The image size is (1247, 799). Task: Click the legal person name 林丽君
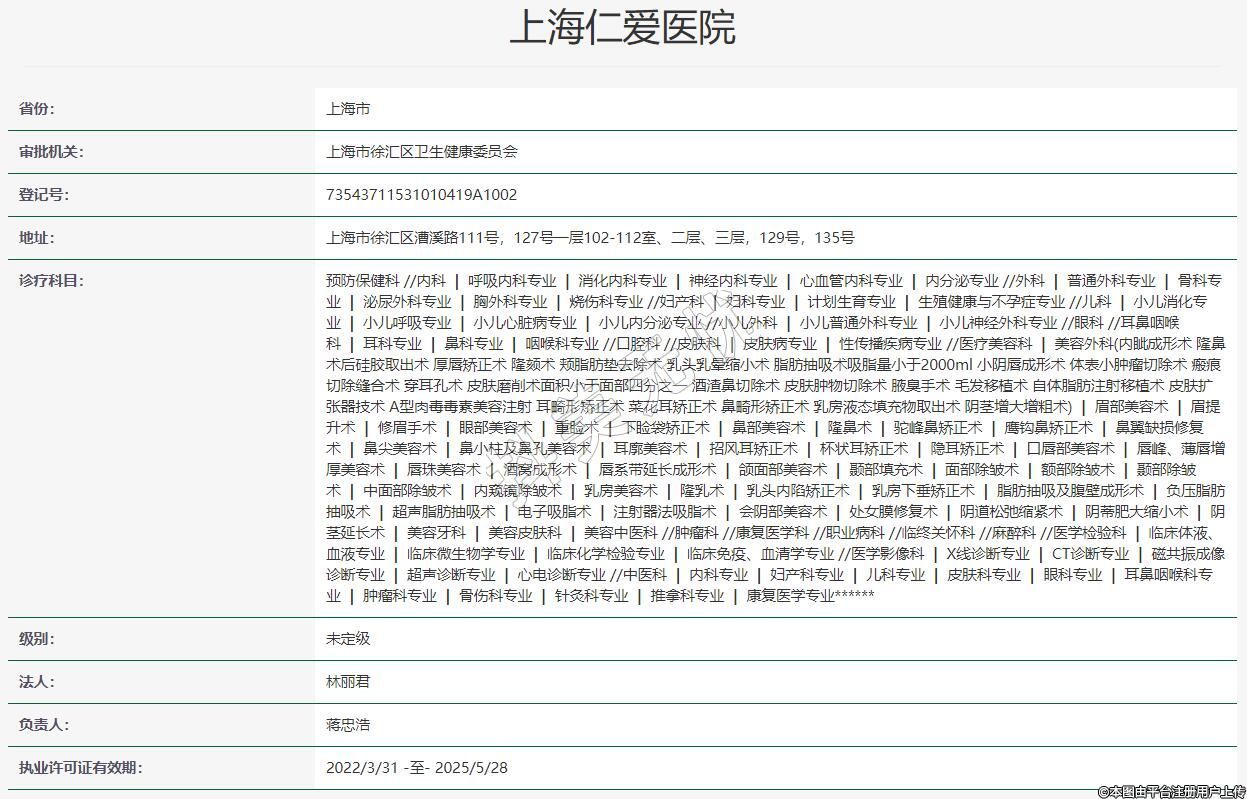[x=348, y=682]
